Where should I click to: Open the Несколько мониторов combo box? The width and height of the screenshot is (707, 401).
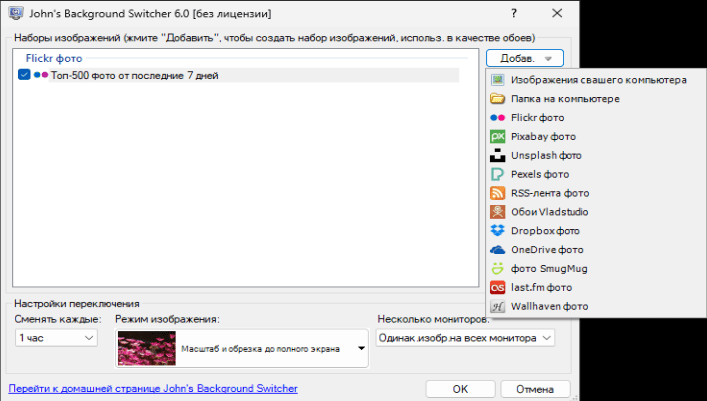(465, 338)
